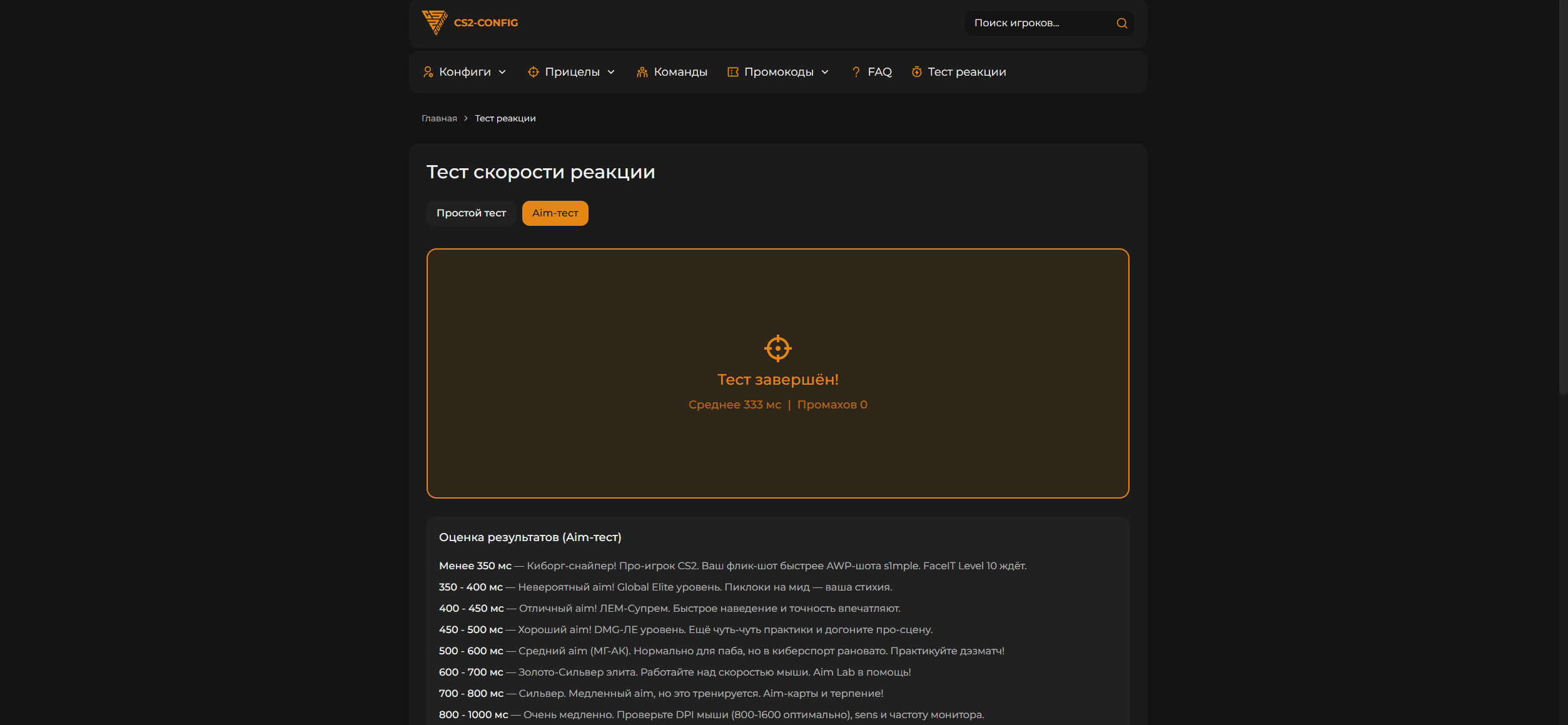Select the Aim-тест mode
The image size is (1568, 725).
pos(555,213)
